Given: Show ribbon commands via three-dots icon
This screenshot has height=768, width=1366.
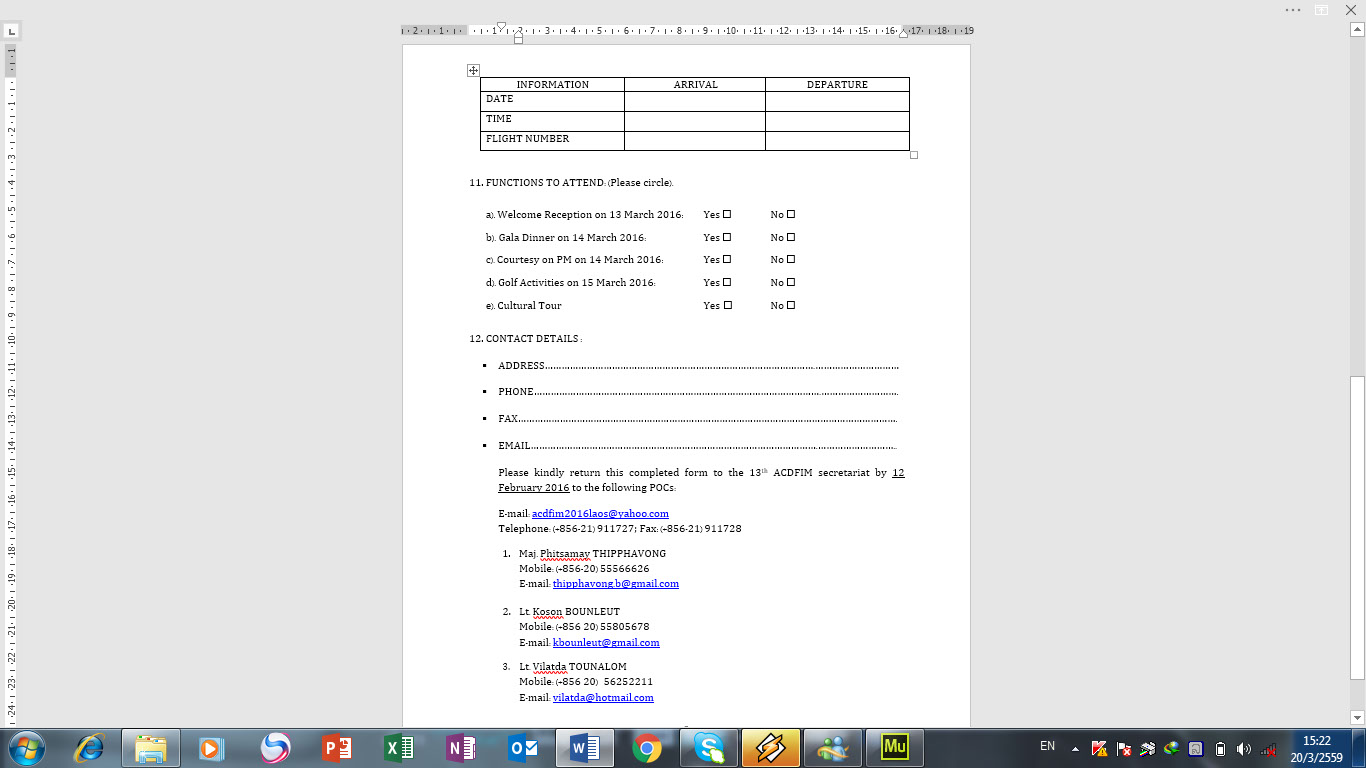Looking at the screenshot, I should pos(1293,9).
